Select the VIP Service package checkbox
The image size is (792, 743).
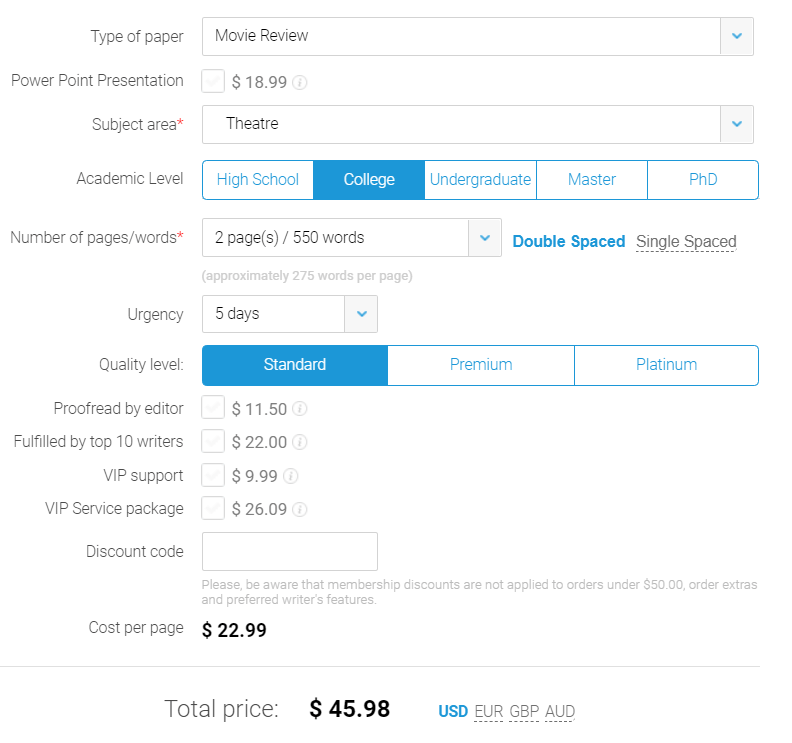(213, 508)
